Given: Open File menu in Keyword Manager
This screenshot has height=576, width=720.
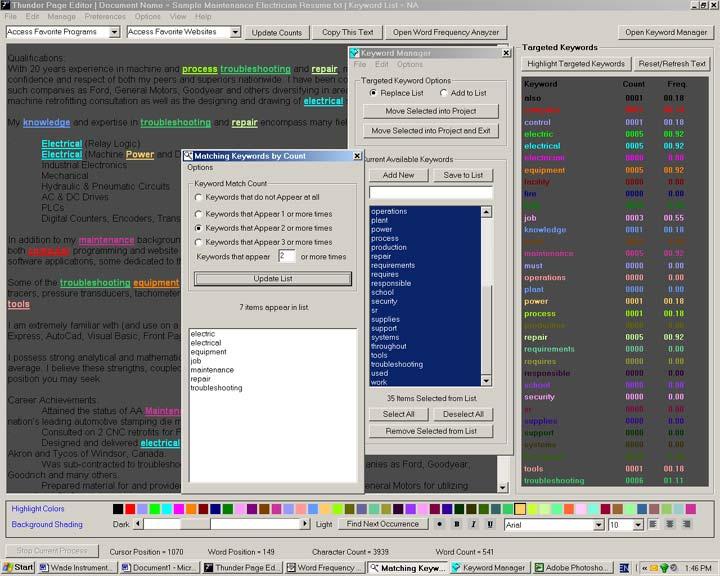Looking at the screenshot, I should pyautogui.click(x=360, y=64).
